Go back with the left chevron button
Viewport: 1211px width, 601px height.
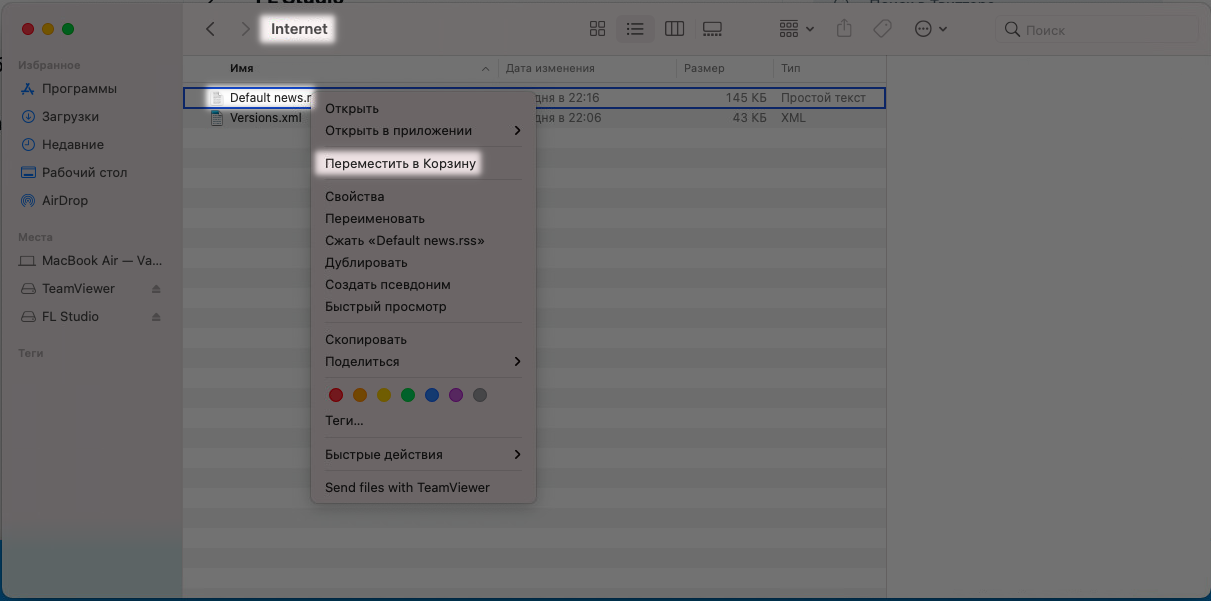click(x=210, y=29)
